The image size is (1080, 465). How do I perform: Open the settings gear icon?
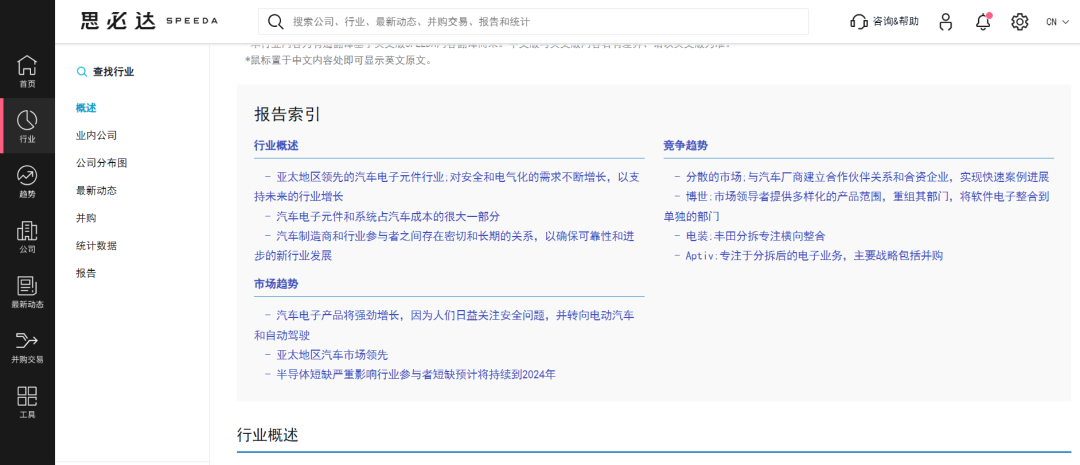(1019, 21)
